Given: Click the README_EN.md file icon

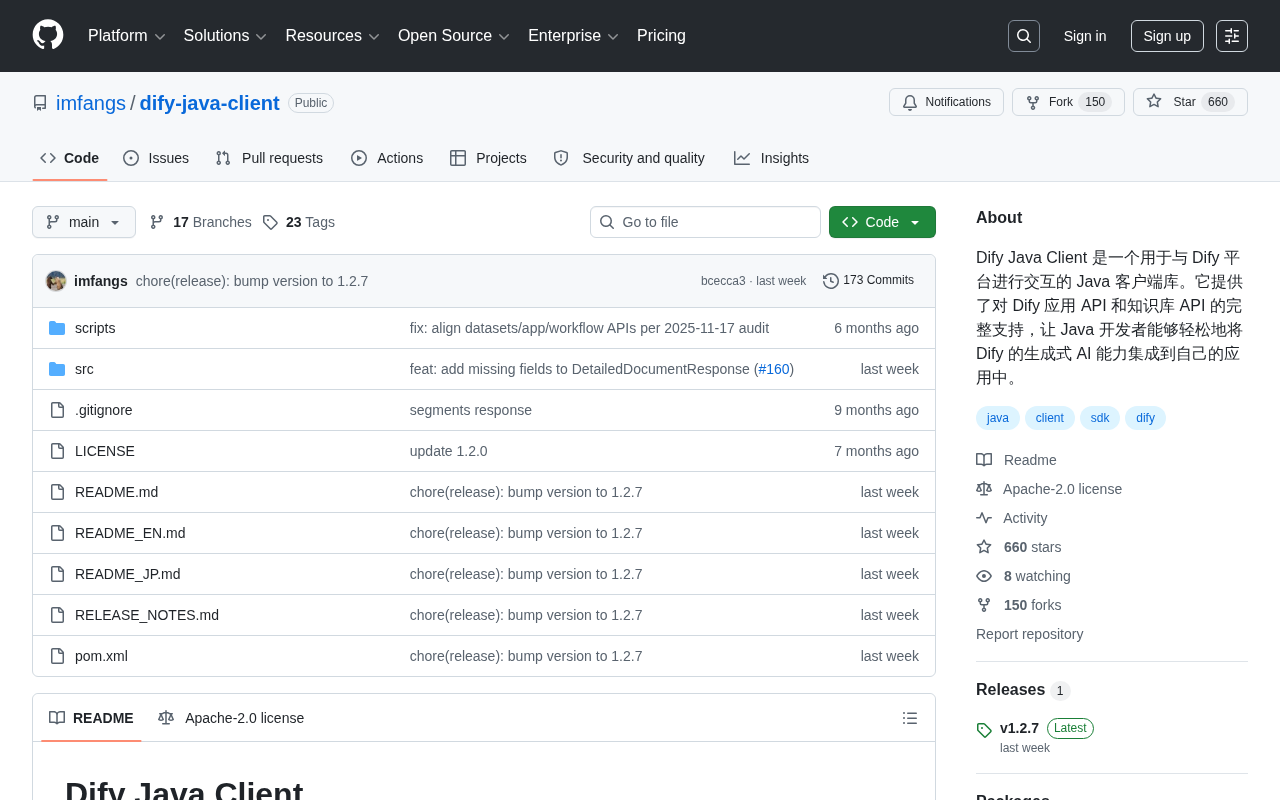Looking at the screenshot, I should tap(57, 533).
